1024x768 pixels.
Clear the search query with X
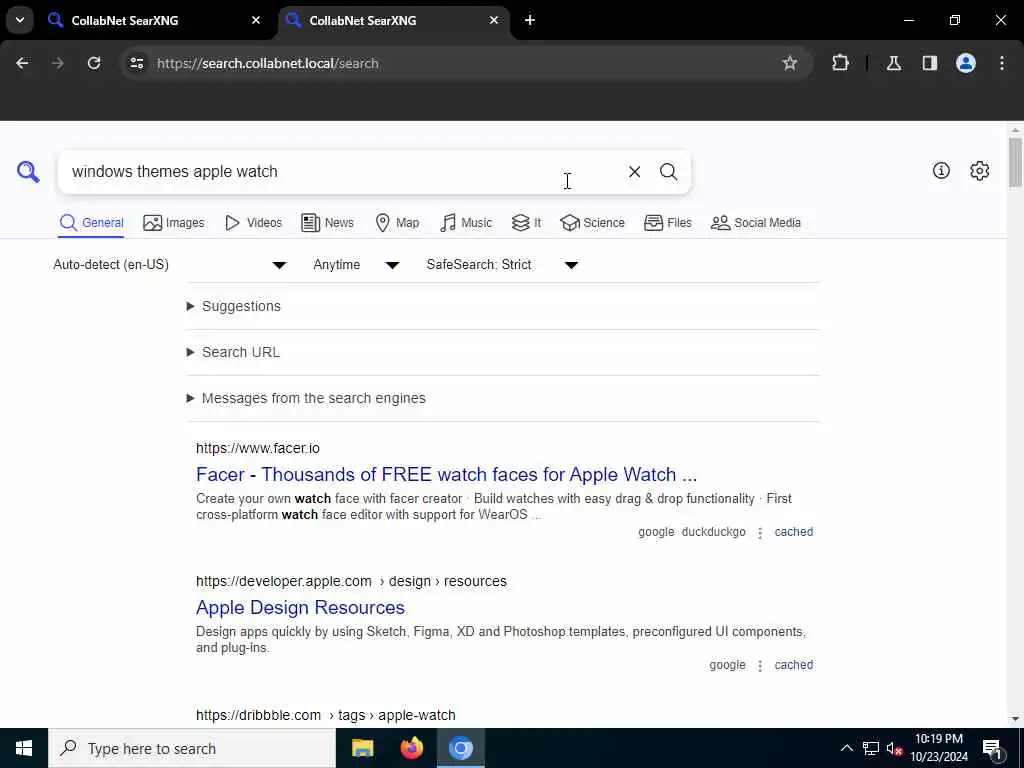point(634,172)
